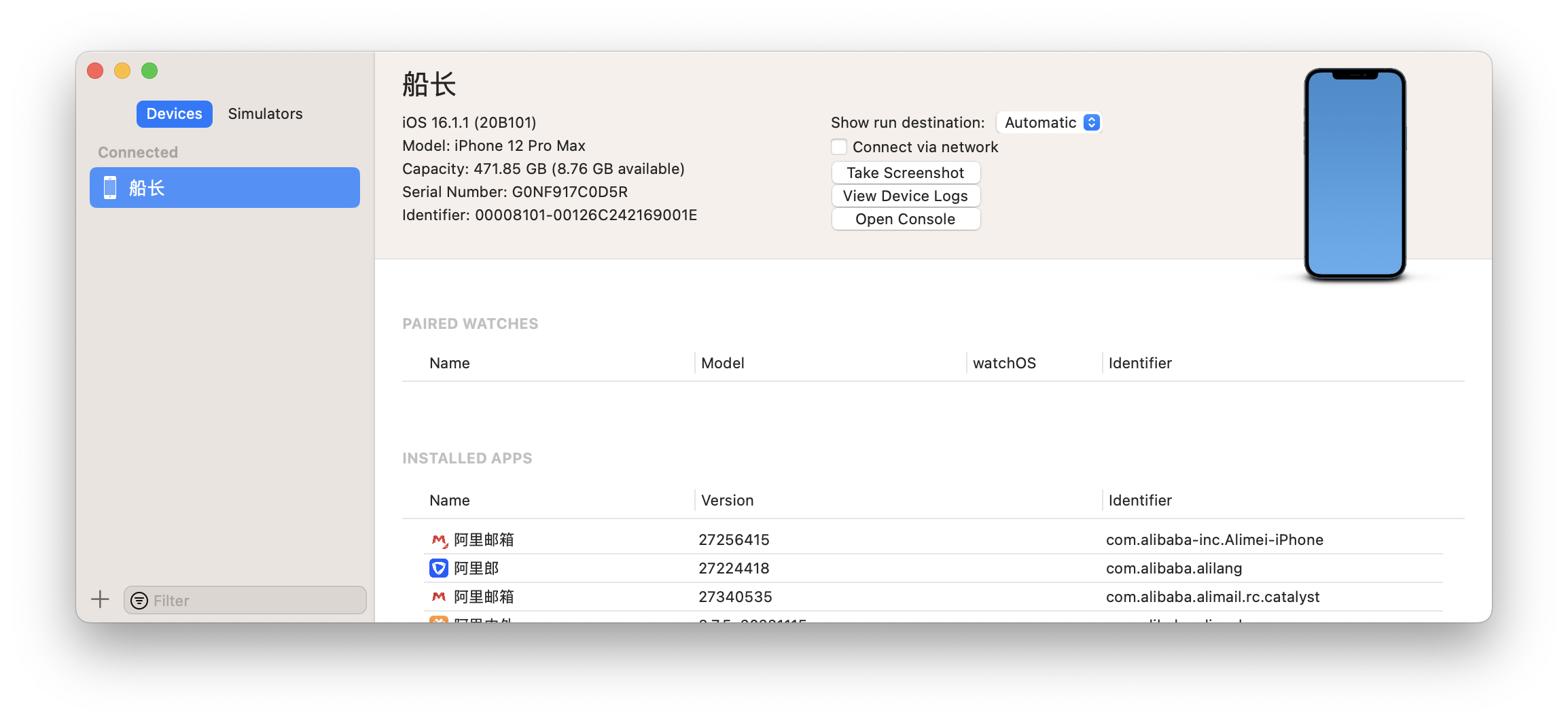The width and height of the screenshot is (1568, 723).
Task: Click the Take Screenshot button
Action: [x=906, y=173]
